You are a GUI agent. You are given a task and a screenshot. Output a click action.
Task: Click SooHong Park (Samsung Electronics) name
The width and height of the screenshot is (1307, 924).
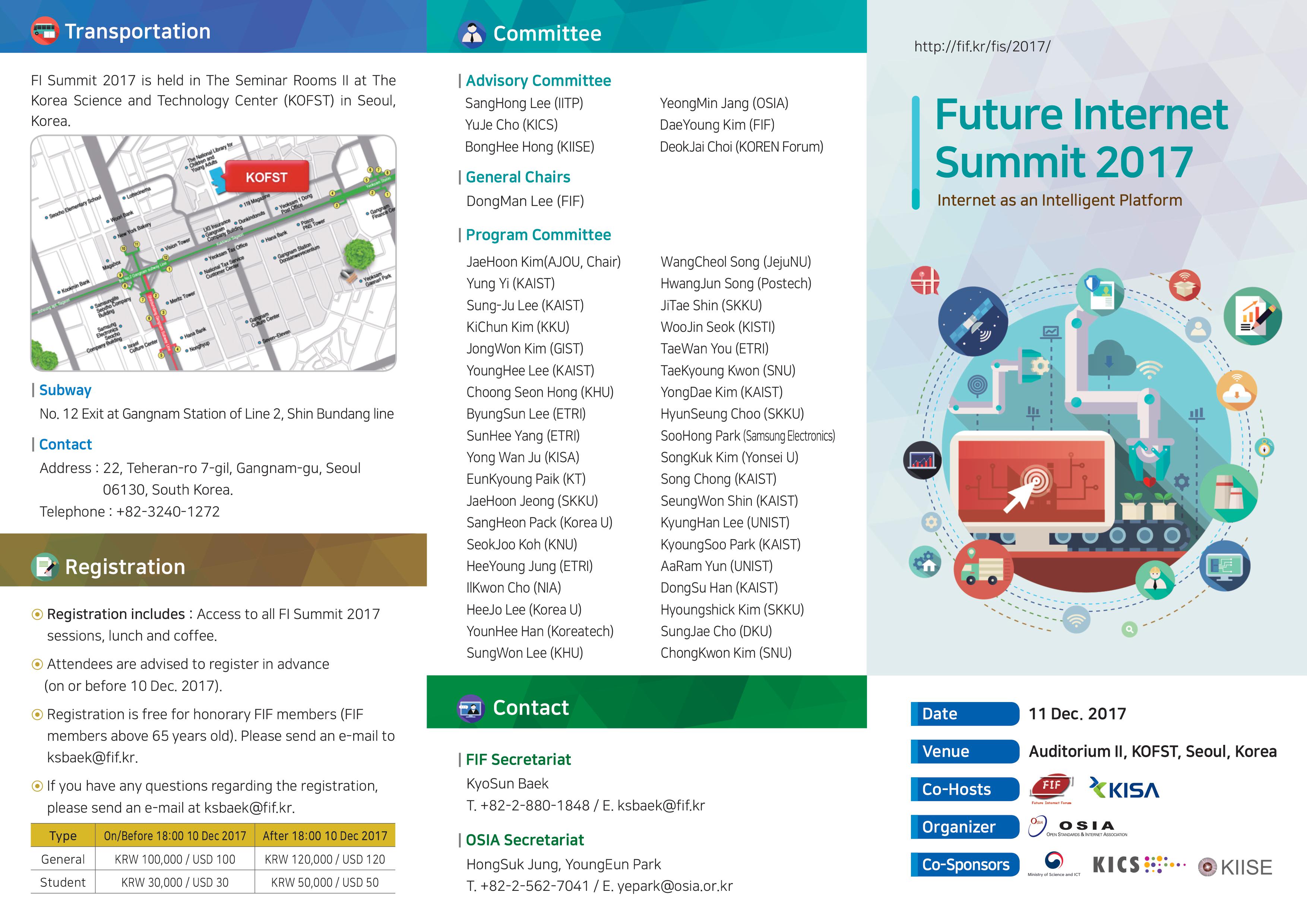pos(747,436)
